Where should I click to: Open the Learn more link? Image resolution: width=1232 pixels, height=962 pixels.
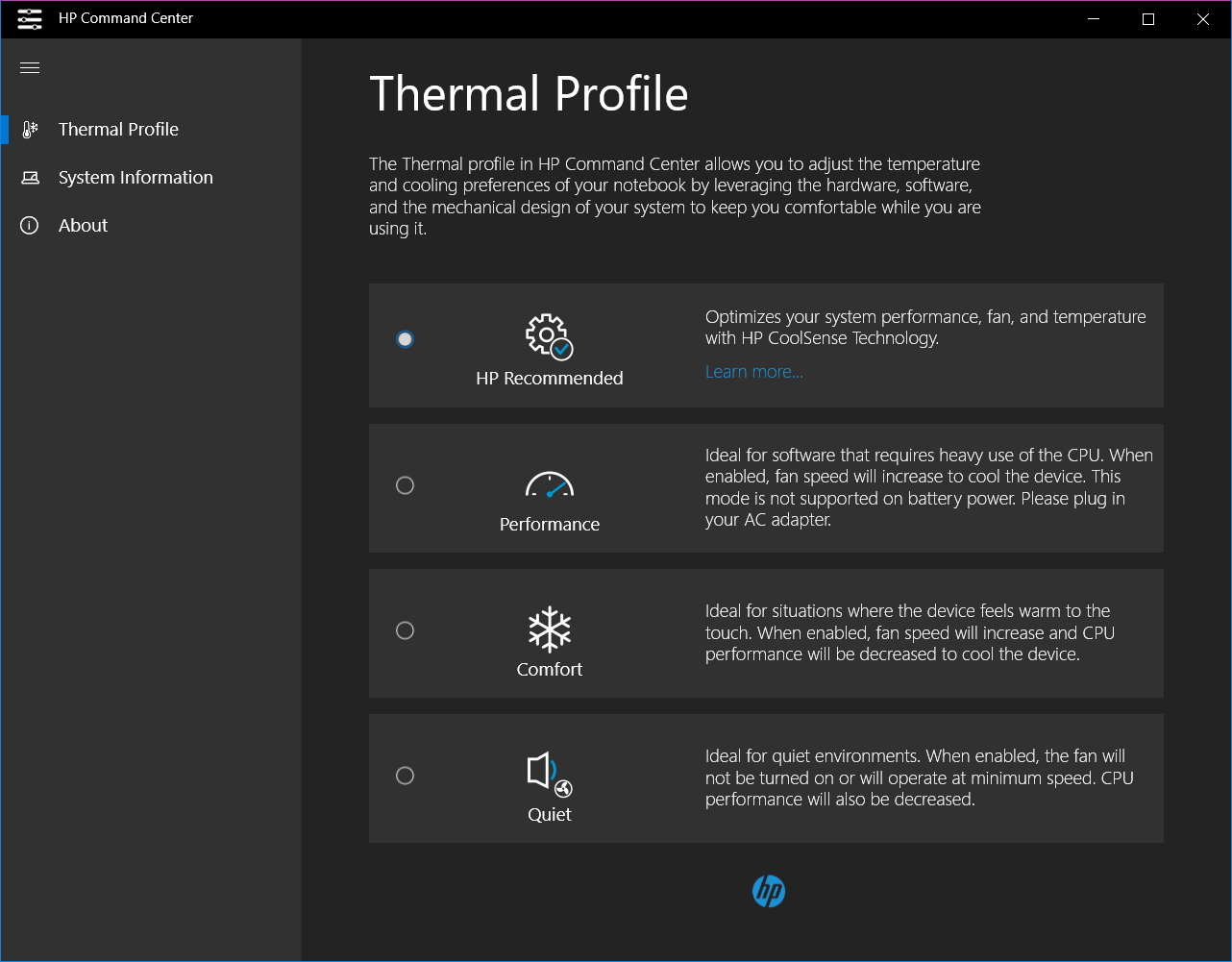click(753, 372)
